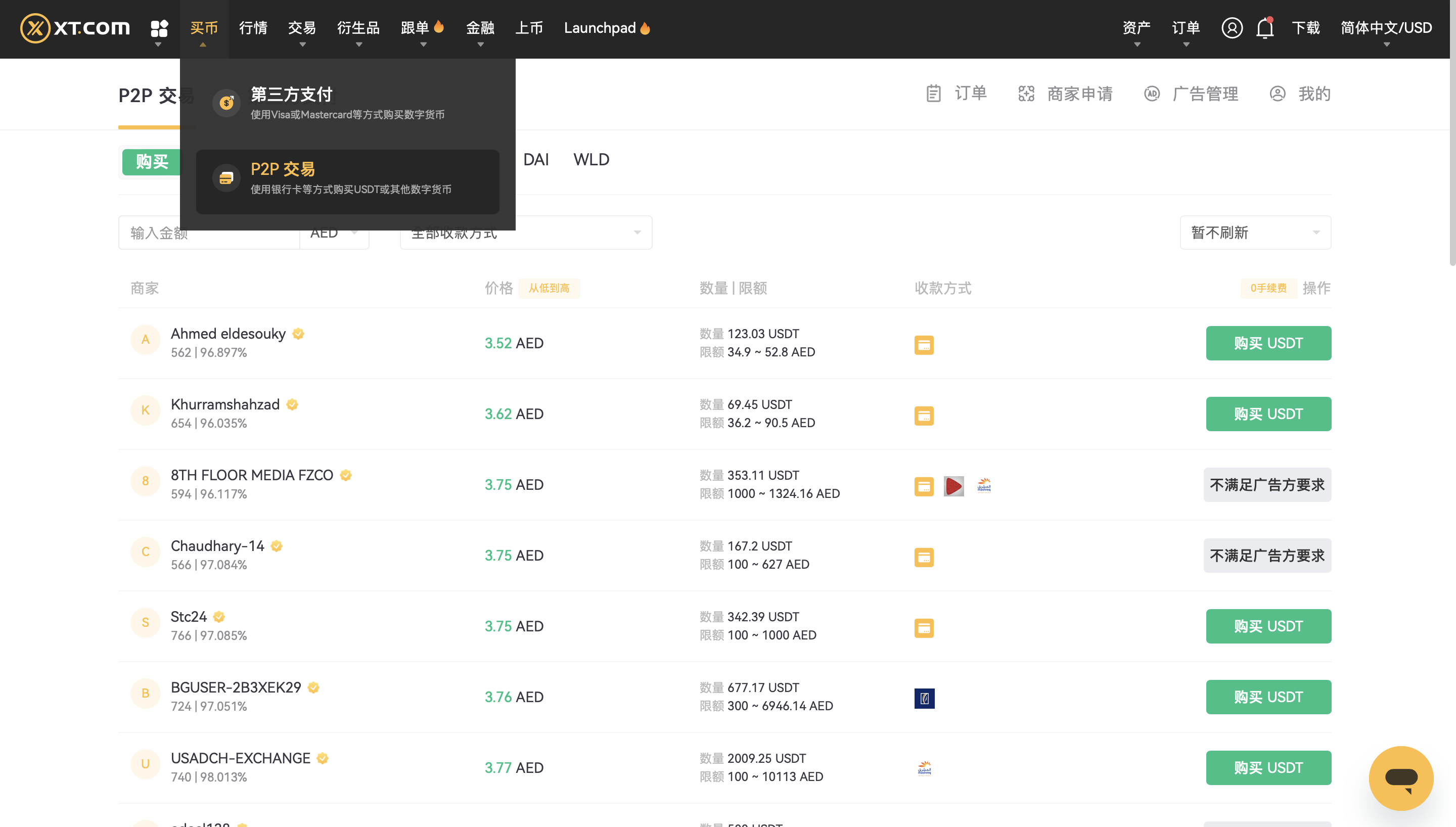Toggle the 从低到高 price sort
Screen dimensions: 1456x827
point(549,288)
